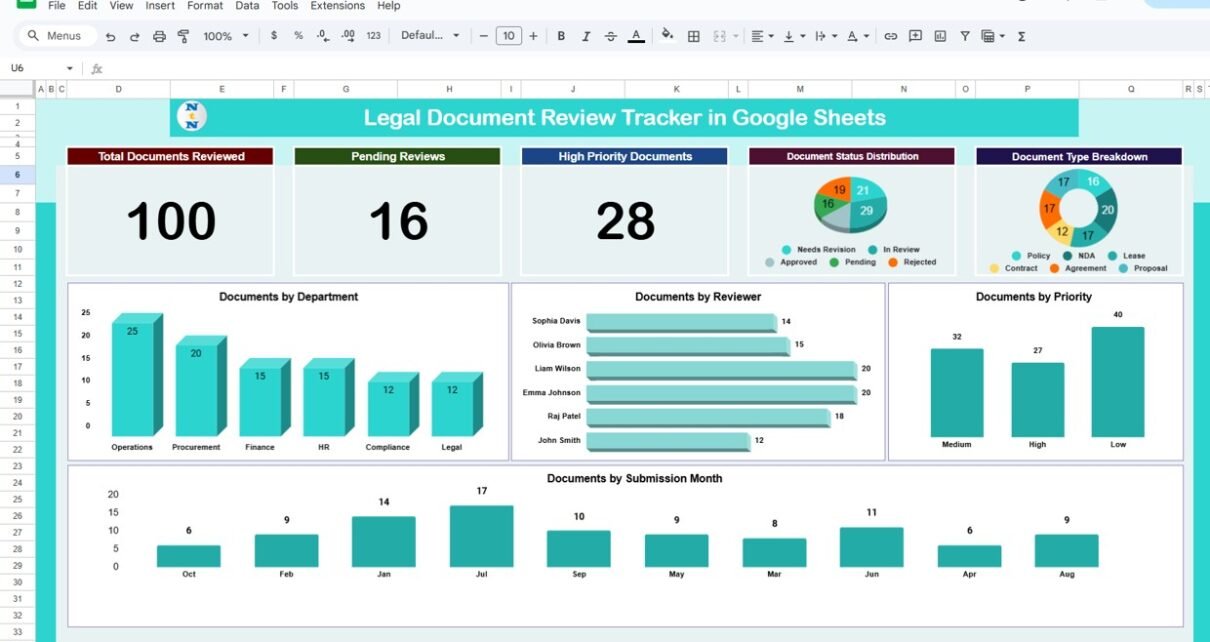Image resolution: width=1210 pixels, height=642 pixels.
Task: Open the 100% zoom dropdown
Action: coord(226,36)
